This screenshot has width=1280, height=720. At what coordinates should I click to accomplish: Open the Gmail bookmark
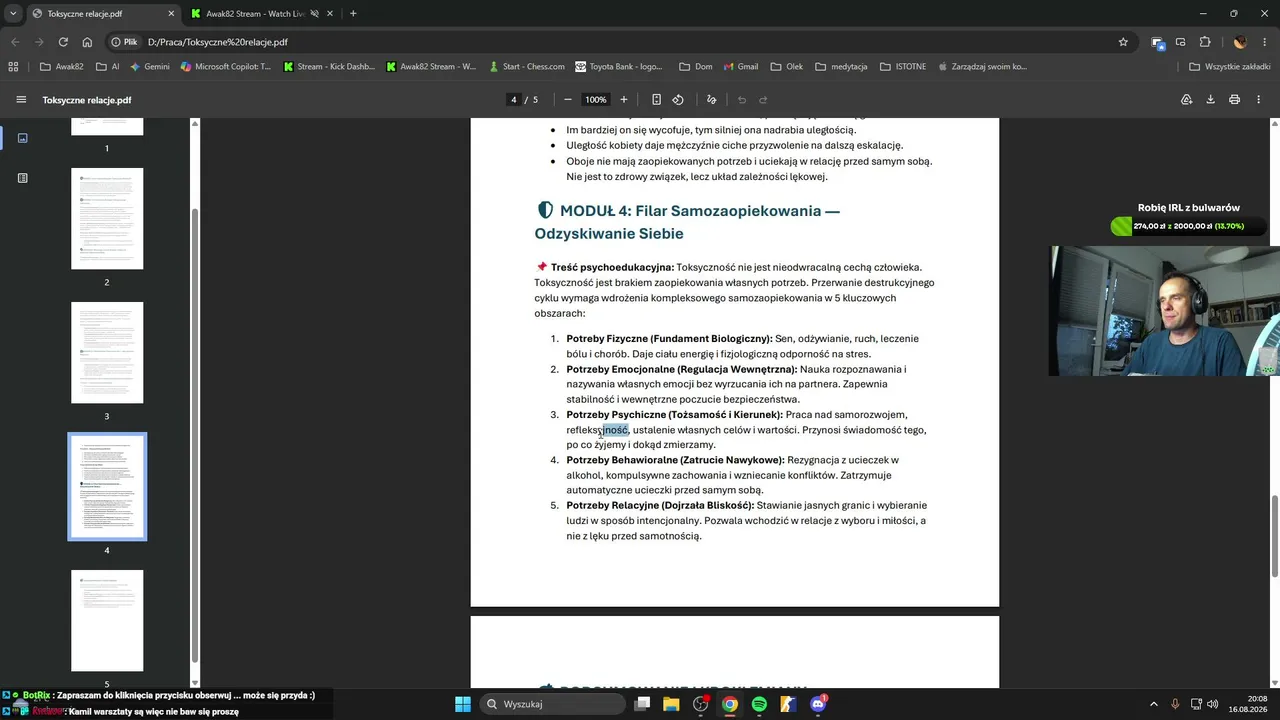pos(740,67)
